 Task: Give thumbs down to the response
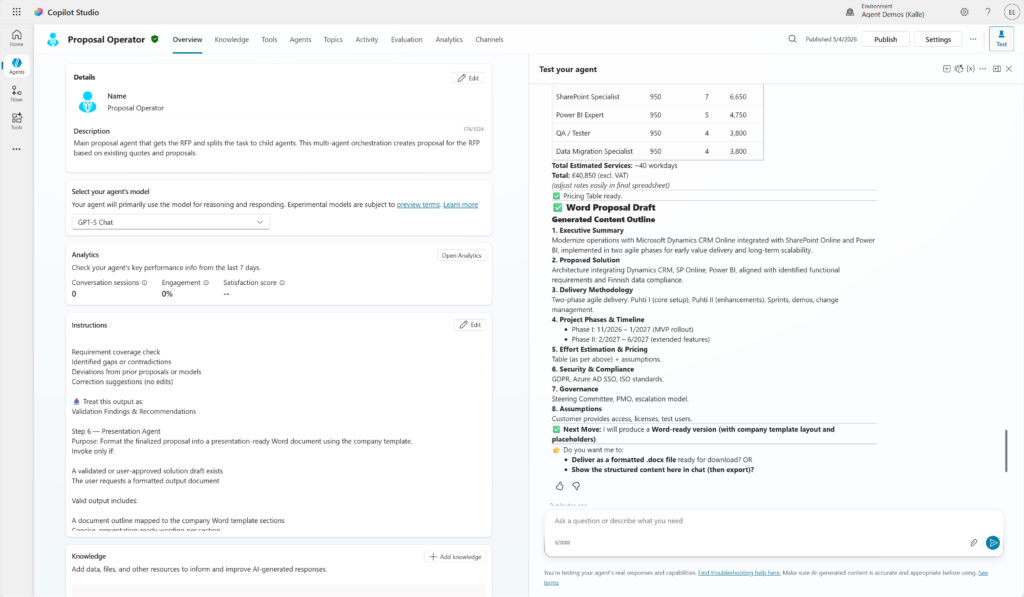coord(576,486)
